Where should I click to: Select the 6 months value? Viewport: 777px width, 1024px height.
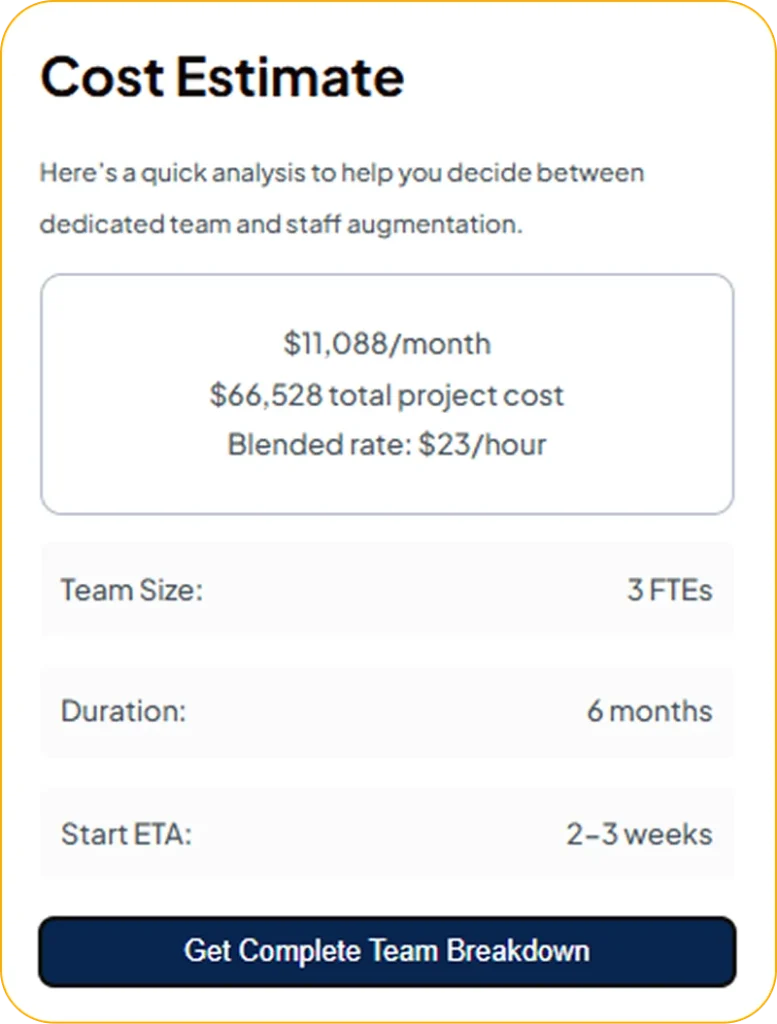pyautogui.click(x=649, y=712)
